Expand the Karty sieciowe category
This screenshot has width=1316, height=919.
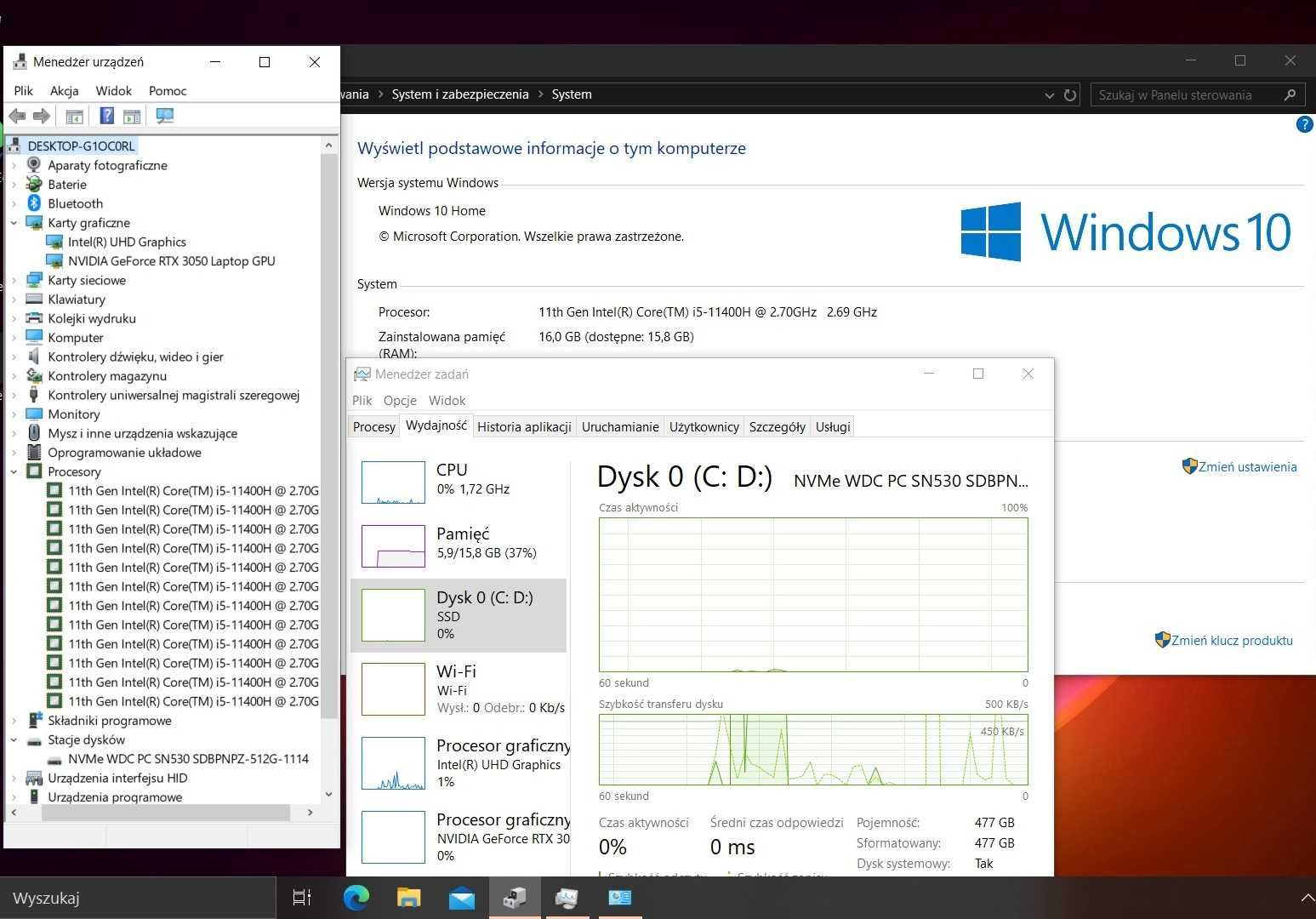point(14,280)
